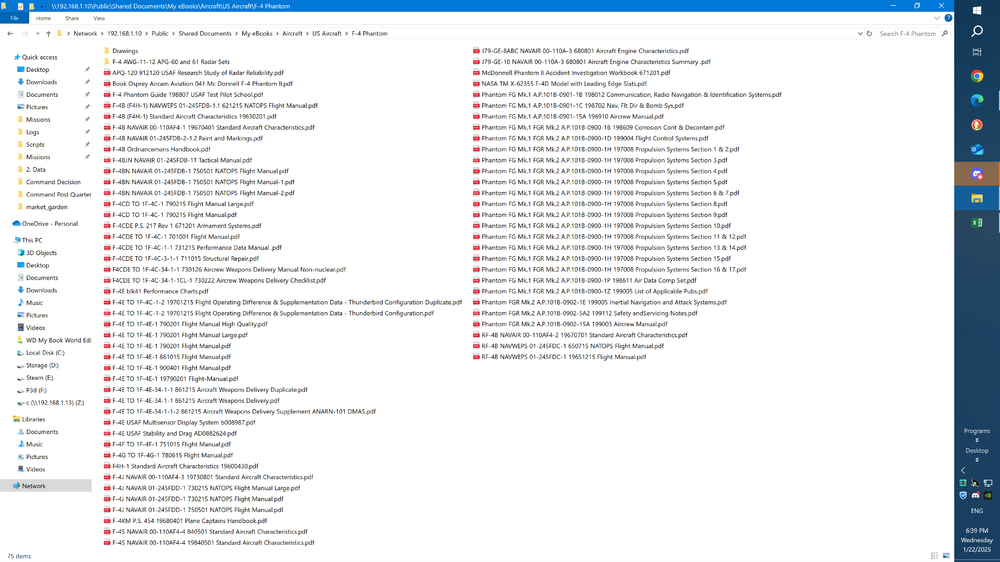Image resolution: width=1000 pixels, height=562 pixels.
Task: Select Book Osprey Aircam Aviation 041 Phantom II.pdf
Action: click(198, 84)
